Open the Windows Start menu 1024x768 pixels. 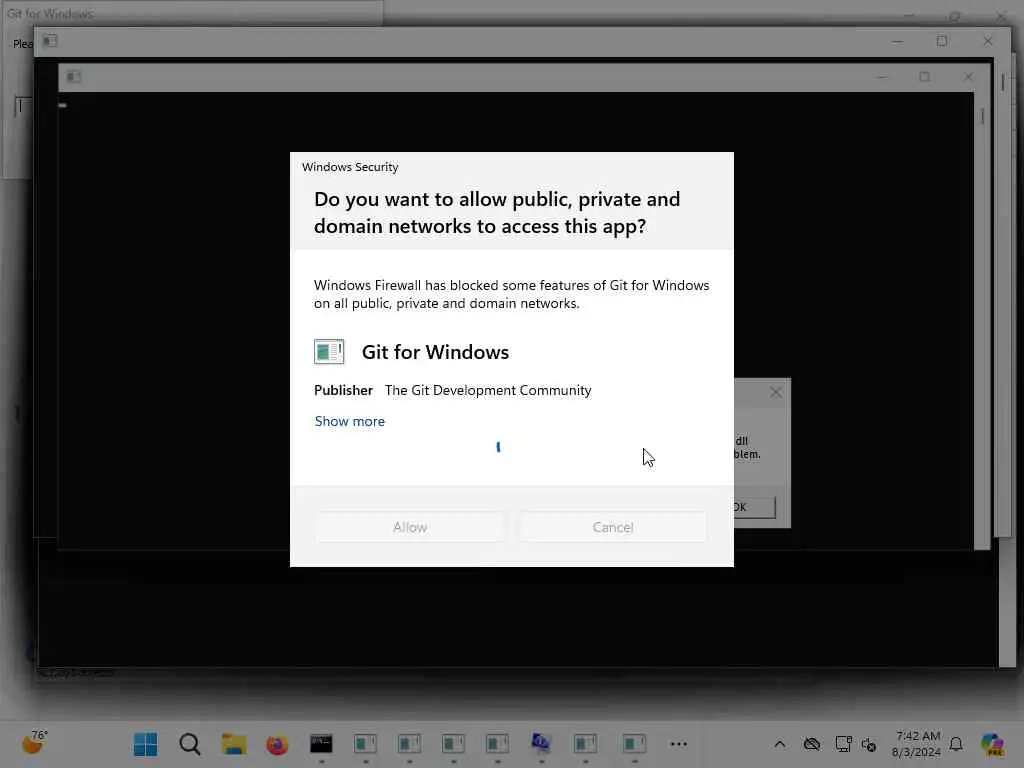[145, 744]
